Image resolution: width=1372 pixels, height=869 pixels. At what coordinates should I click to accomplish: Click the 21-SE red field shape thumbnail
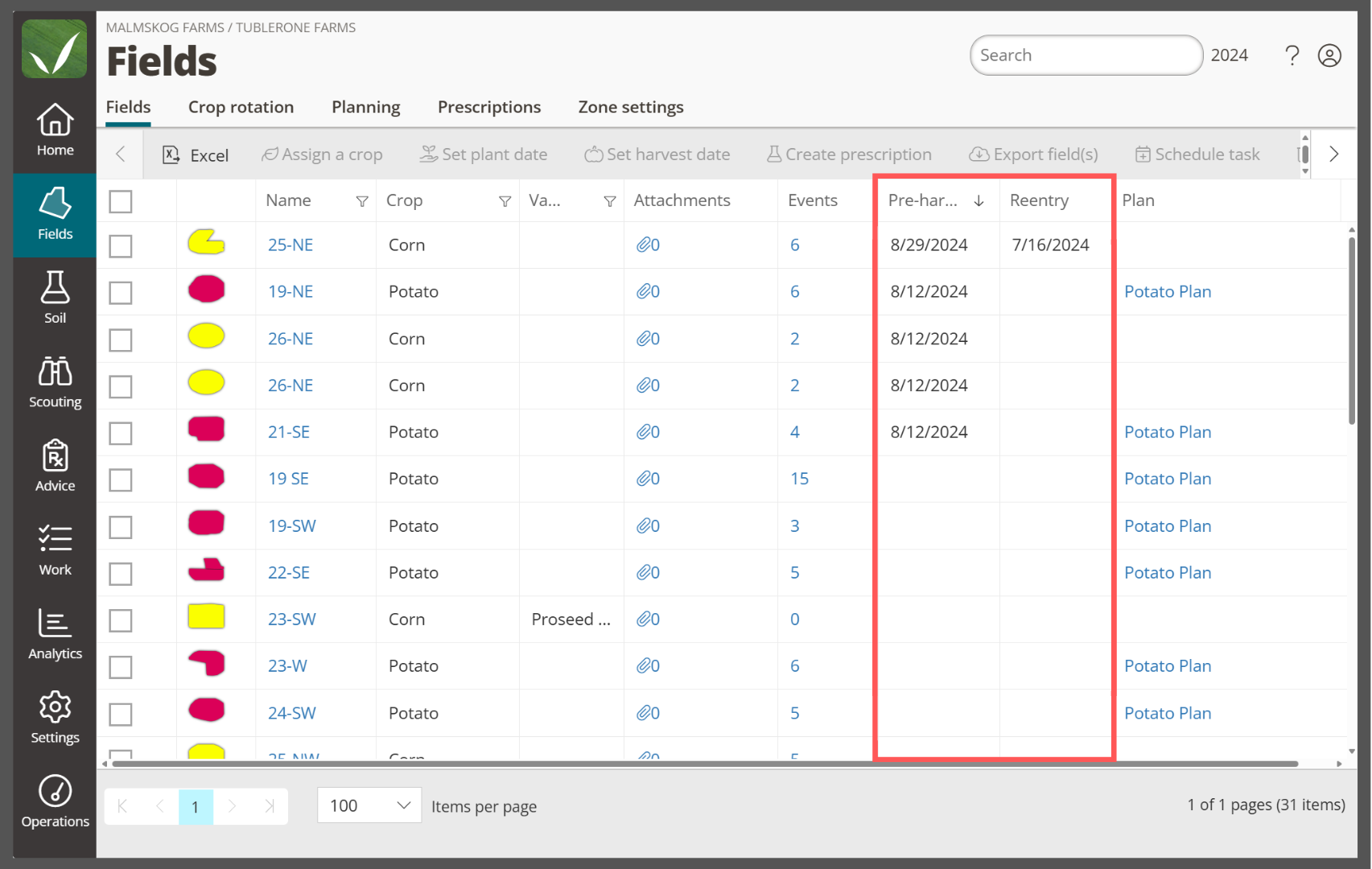pyautogui.click(x=206, y=429)
